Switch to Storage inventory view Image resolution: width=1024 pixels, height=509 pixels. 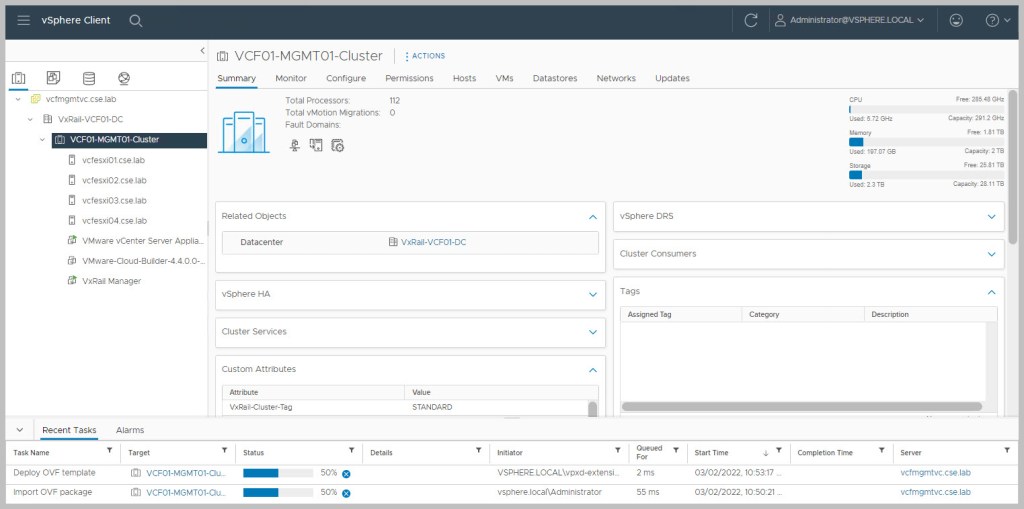pos(89,78)
